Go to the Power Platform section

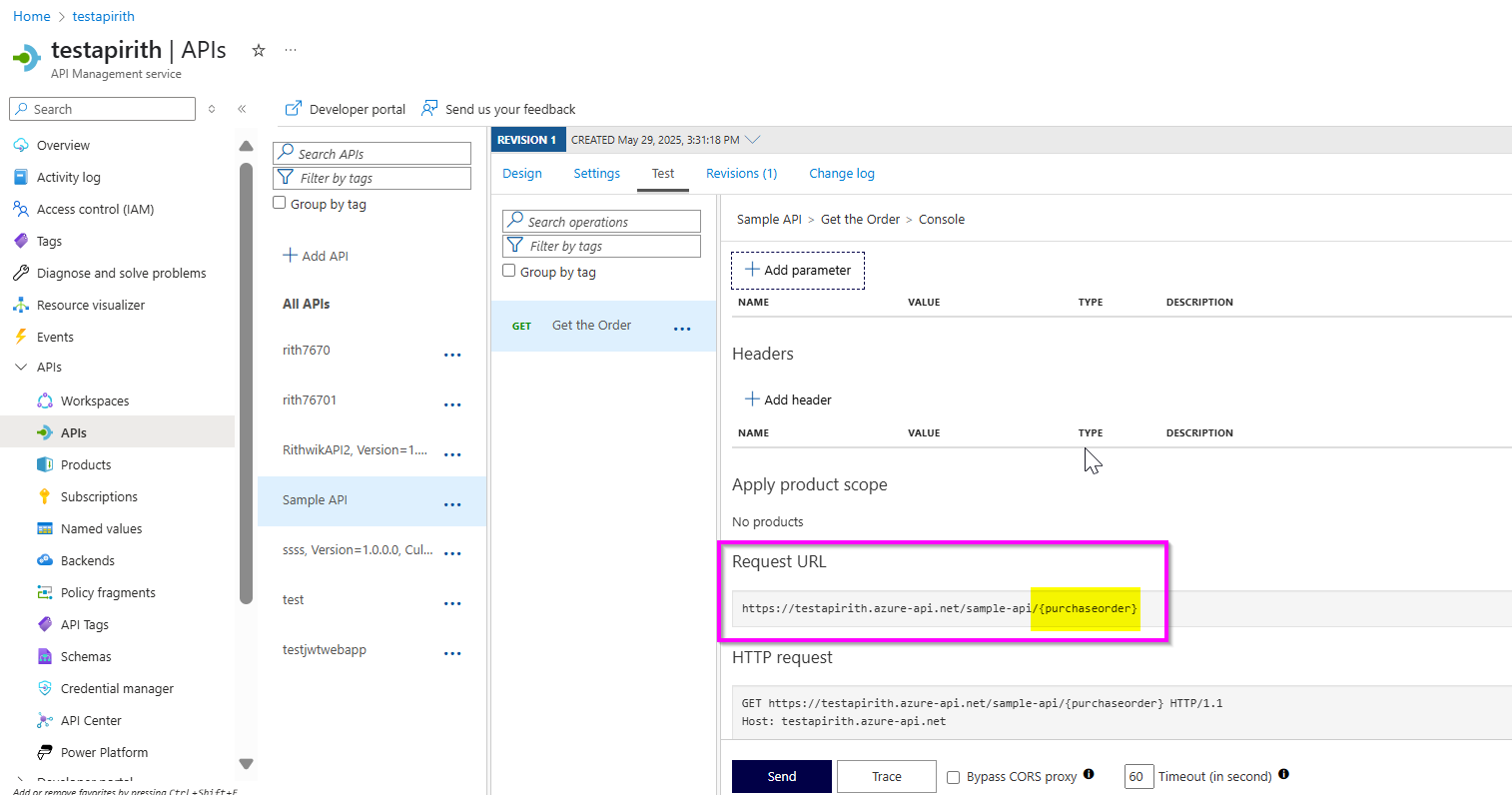[x=103, y=752]
